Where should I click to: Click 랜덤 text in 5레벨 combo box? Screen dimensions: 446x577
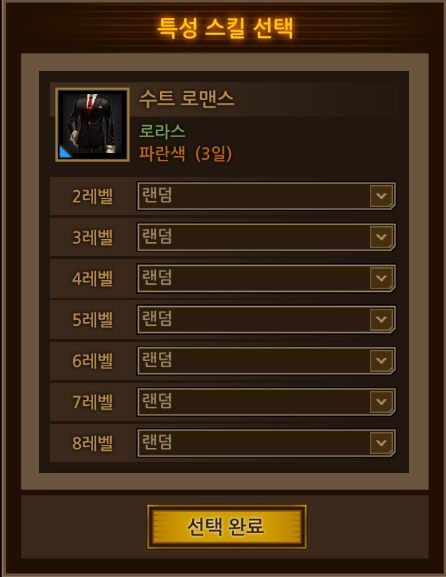point(157,319)
